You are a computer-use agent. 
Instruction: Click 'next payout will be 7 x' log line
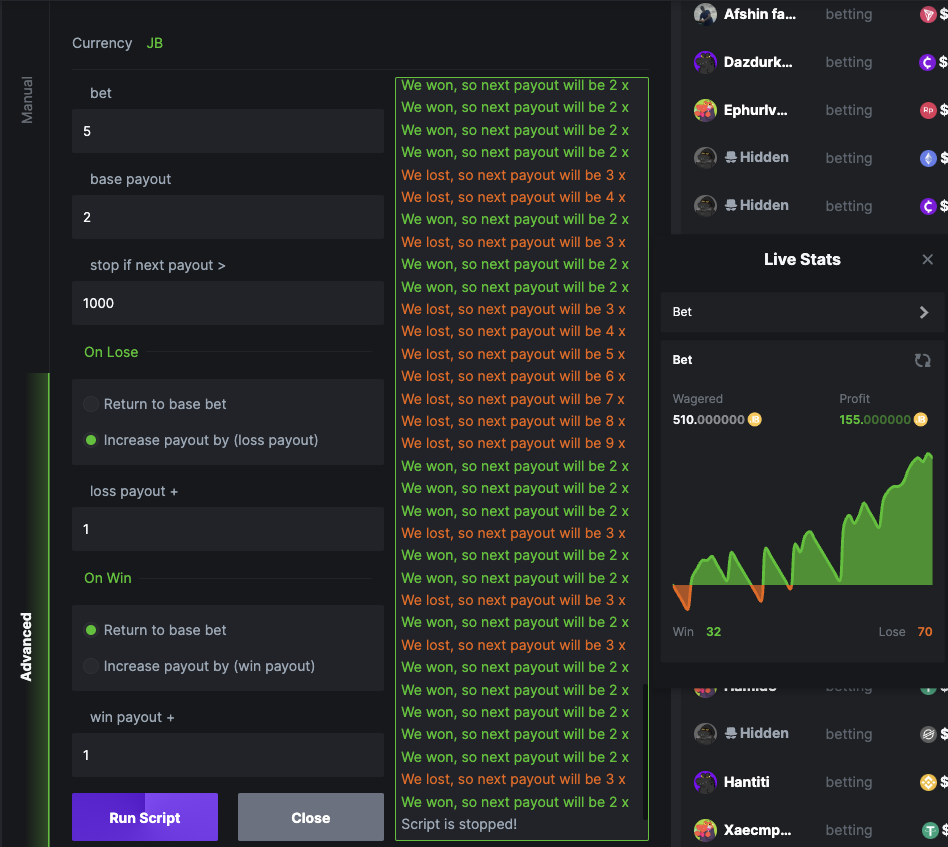(x=513, y=399)
